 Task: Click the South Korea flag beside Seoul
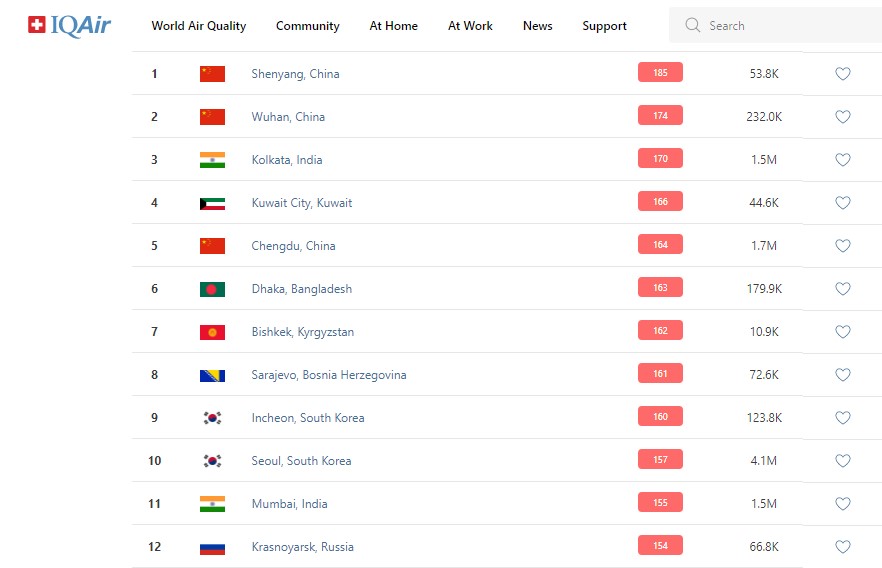tap(212, 461)
